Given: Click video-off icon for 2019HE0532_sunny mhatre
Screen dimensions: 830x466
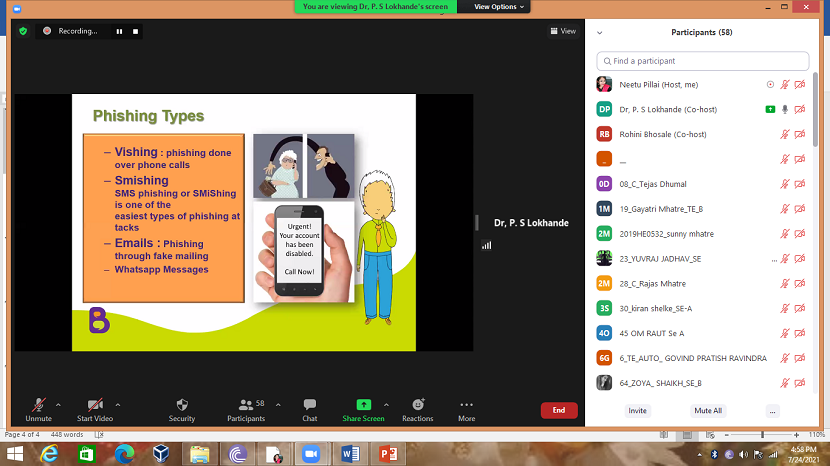Looking at the screenshot, I should pos(800,234).
